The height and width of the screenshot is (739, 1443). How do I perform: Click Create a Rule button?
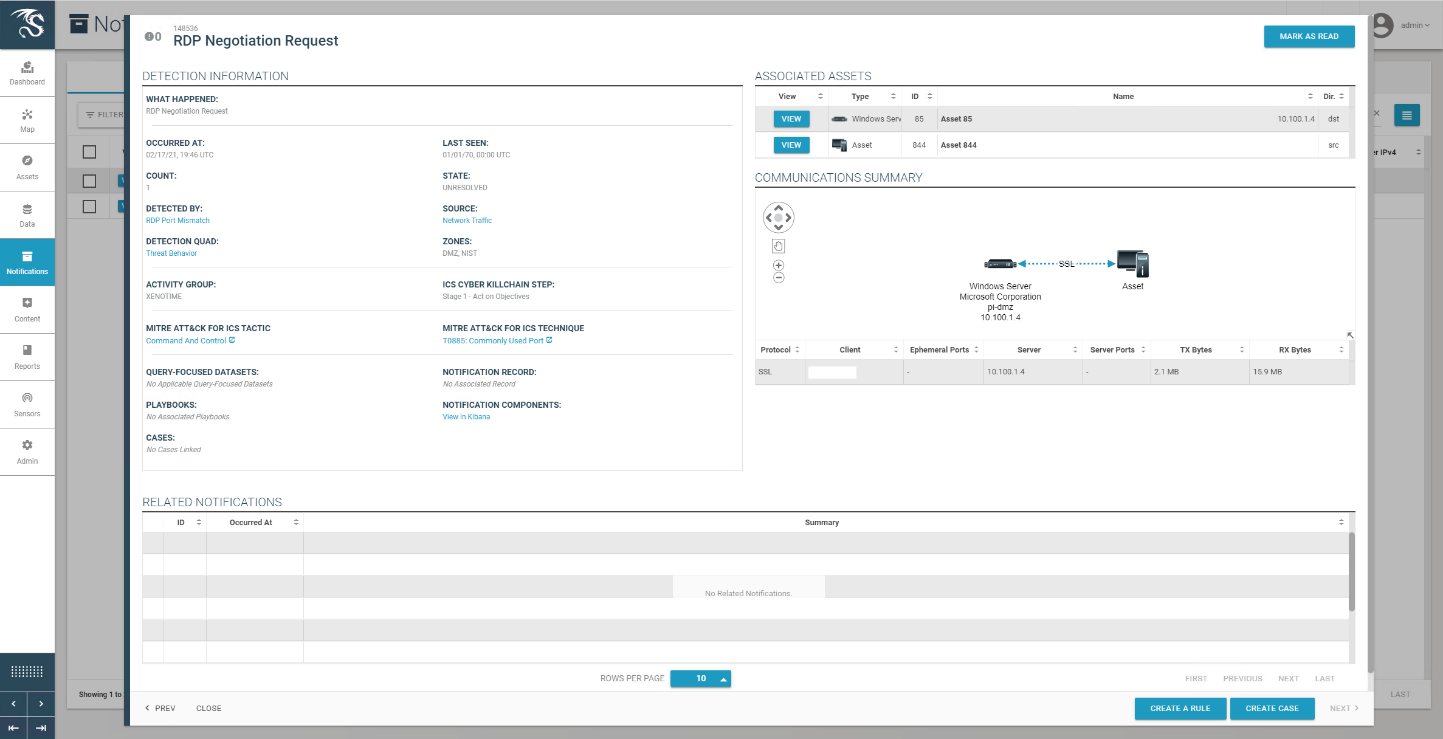[x=1180, y=708]
